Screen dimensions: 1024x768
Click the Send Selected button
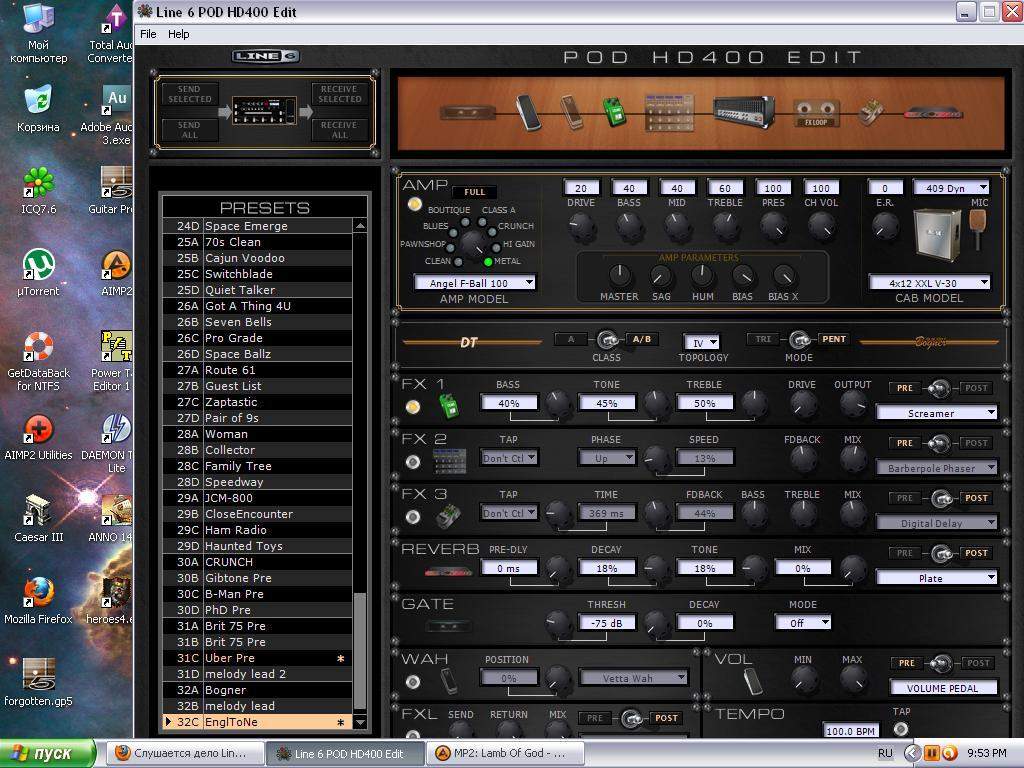click(190, 94)
